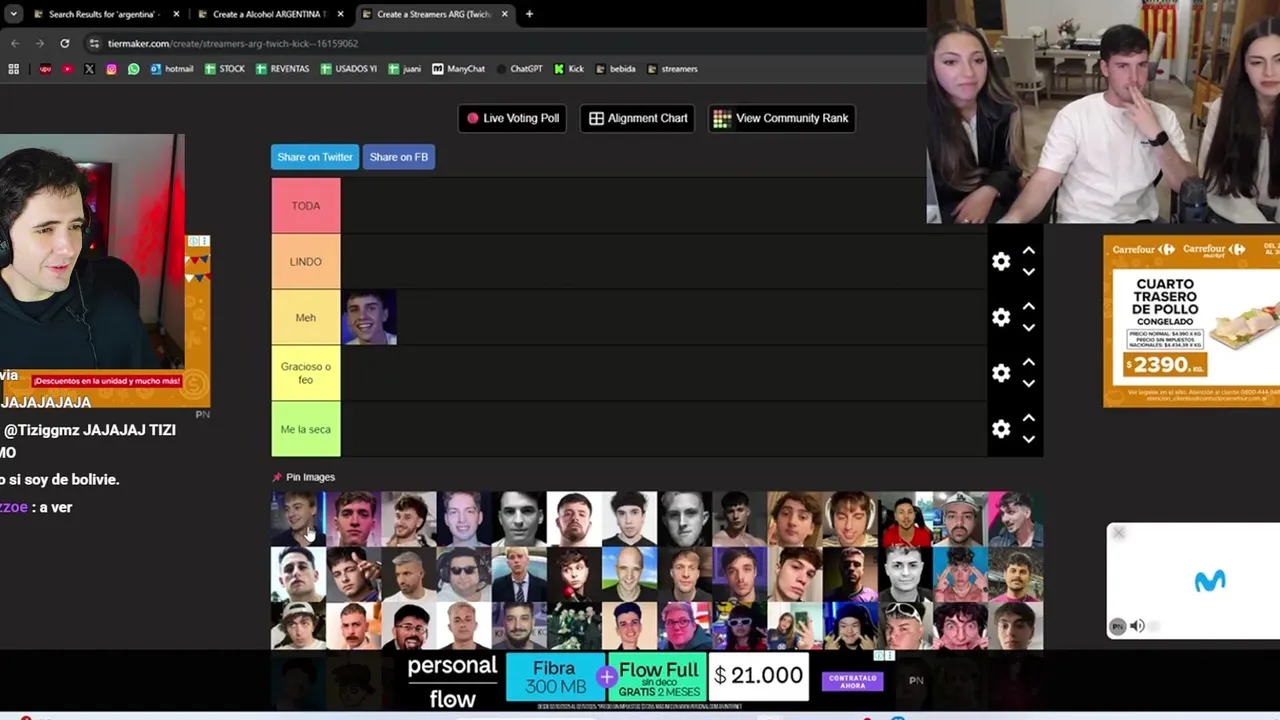Open Kick bookmark
This screenshot has width=1280, height=720.
point(569,69)
